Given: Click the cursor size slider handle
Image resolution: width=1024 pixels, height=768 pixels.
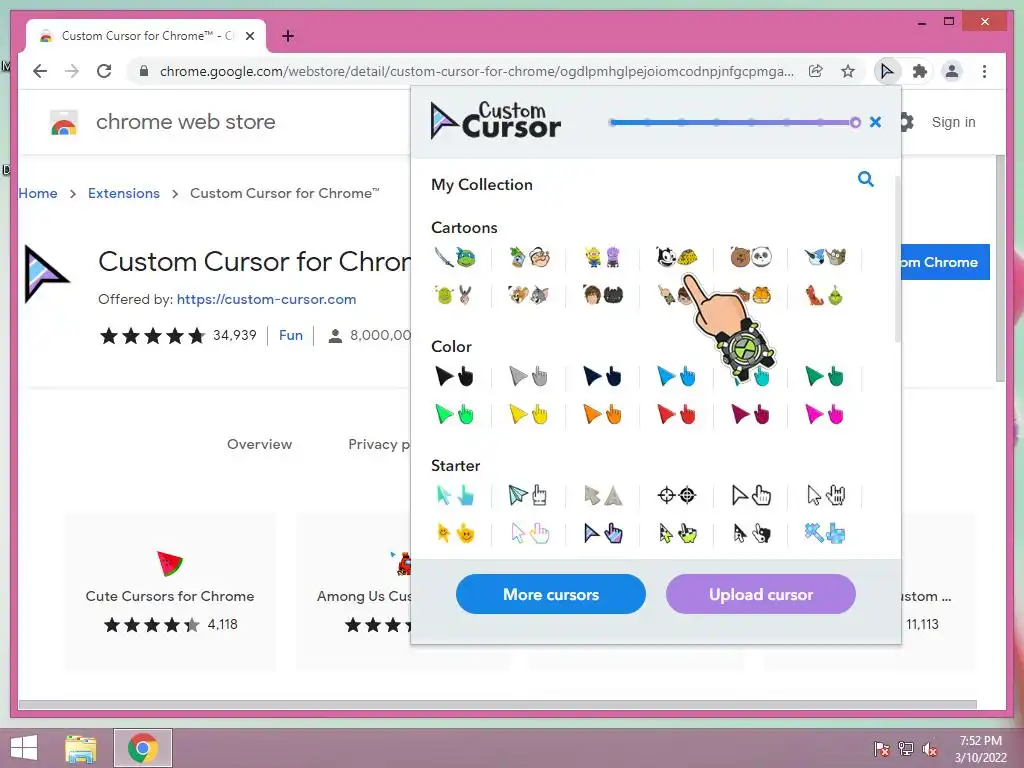Looking at the screenshot, I should [856, 122].
